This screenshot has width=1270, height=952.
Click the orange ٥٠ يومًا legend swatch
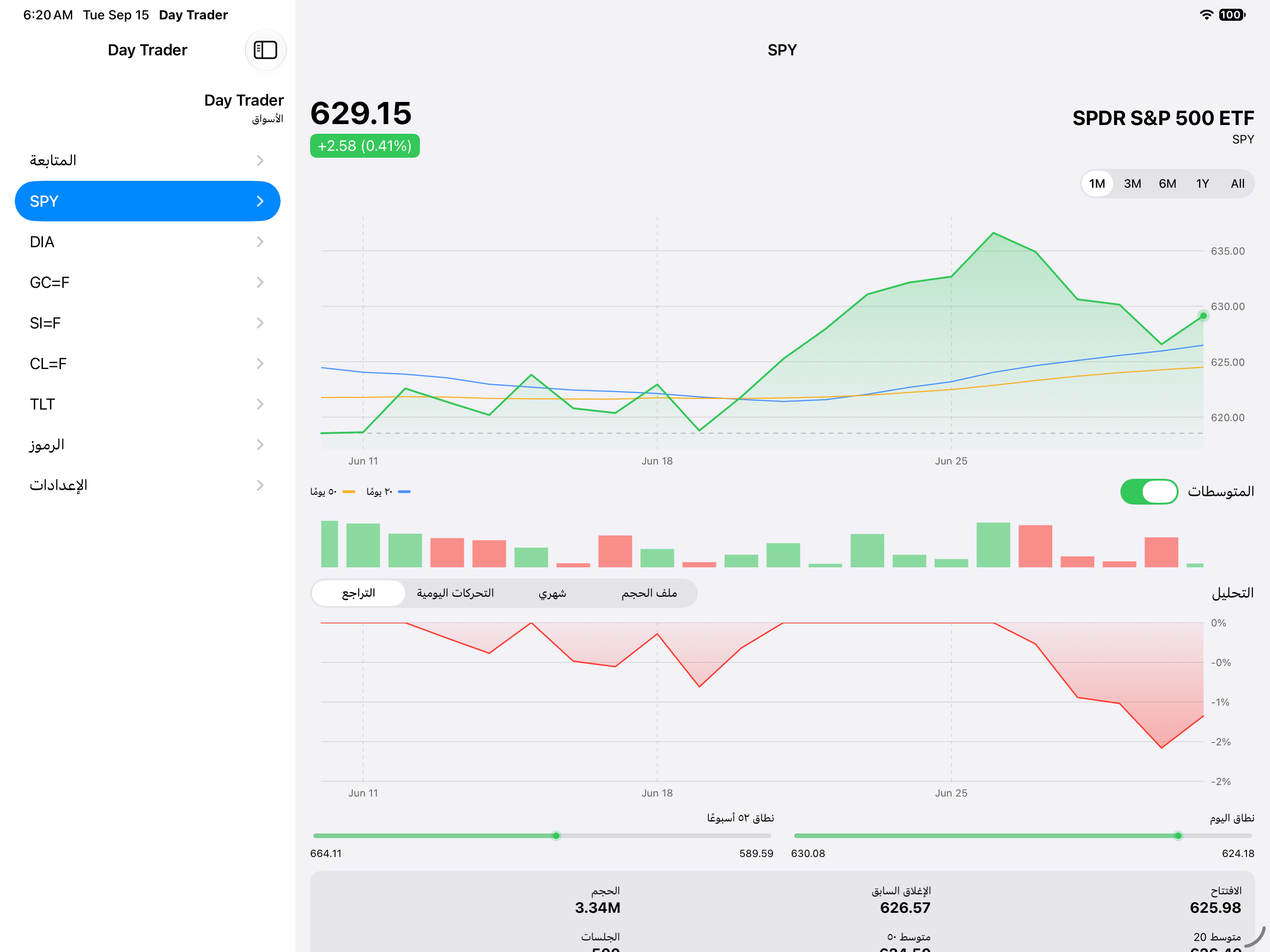point(348,492)
